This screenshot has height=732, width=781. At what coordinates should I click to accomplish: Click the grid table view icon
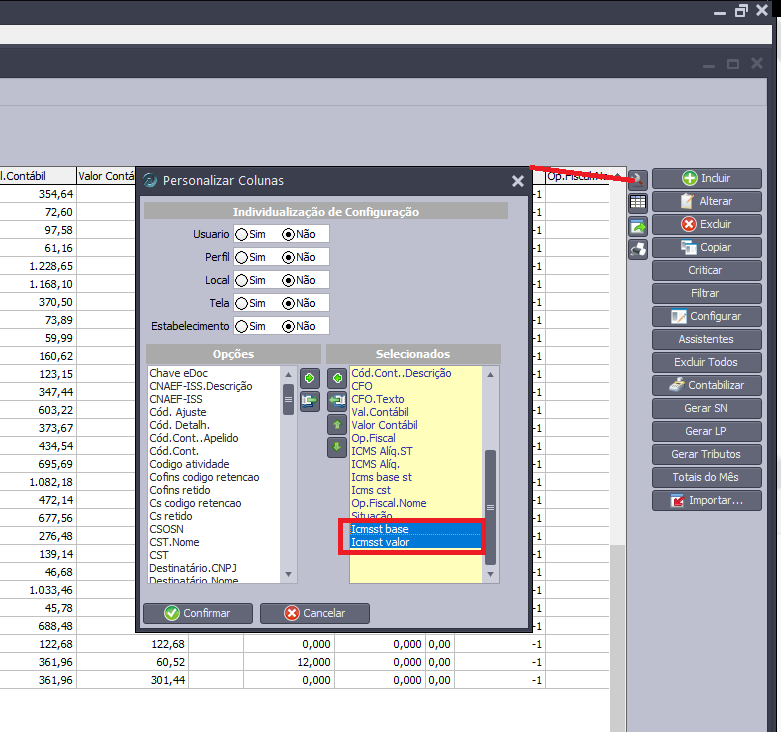pyautogui.click(x=638, y=202)
